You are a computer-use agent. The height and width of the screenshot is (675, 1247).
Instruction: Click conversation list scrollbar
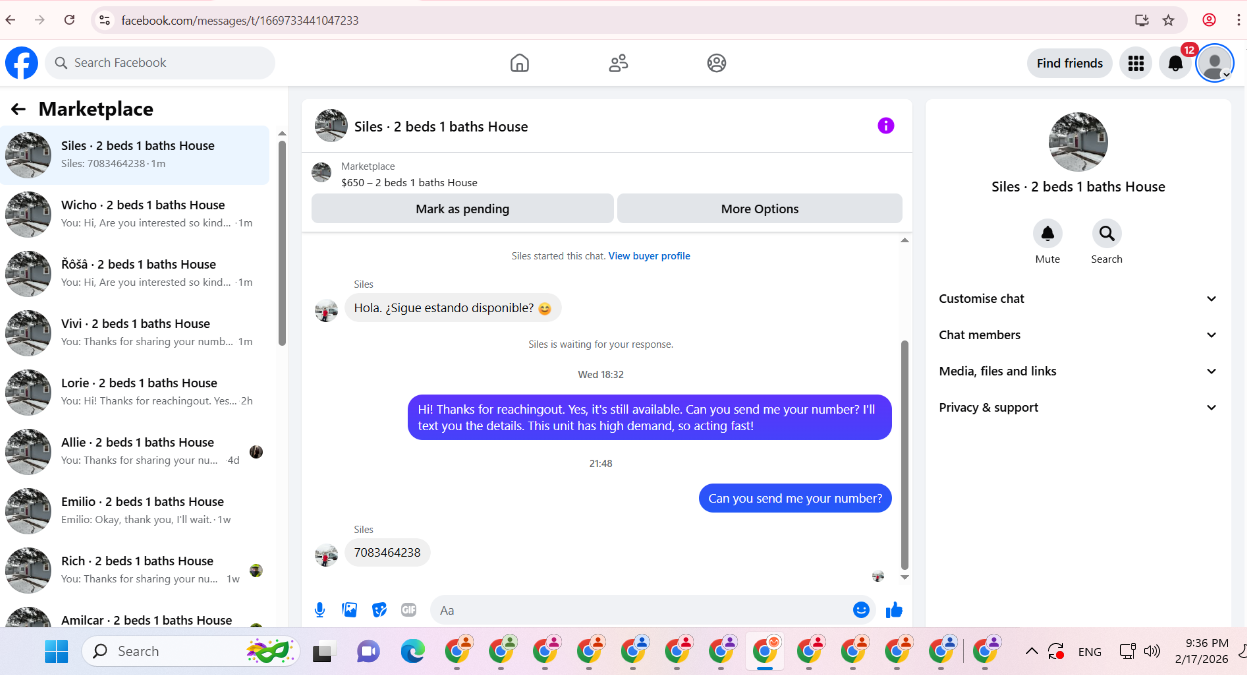[282, 243]
